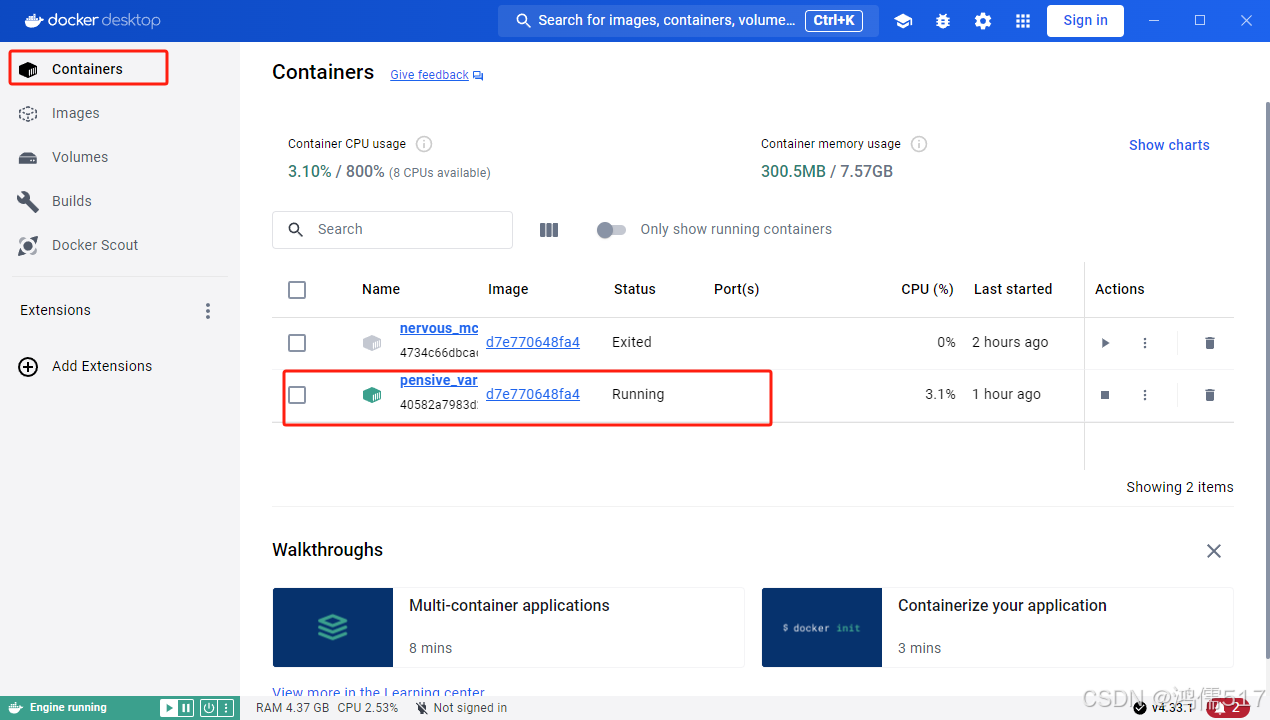Stop the running pensive_var container
Screen dimensions: 1270x720
coord(1105,395)
